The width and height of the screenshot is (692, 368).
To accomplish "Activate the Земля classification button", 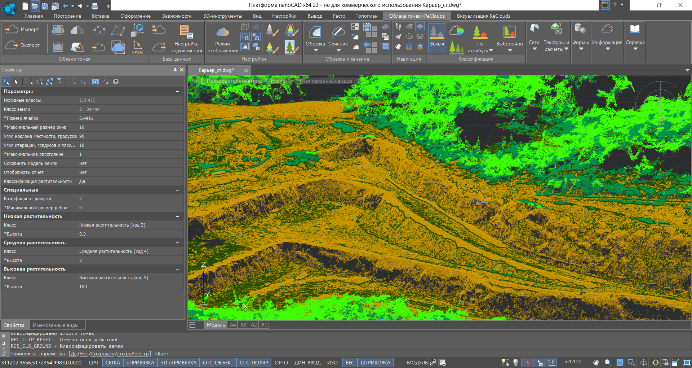I will (x=437, y=38).
